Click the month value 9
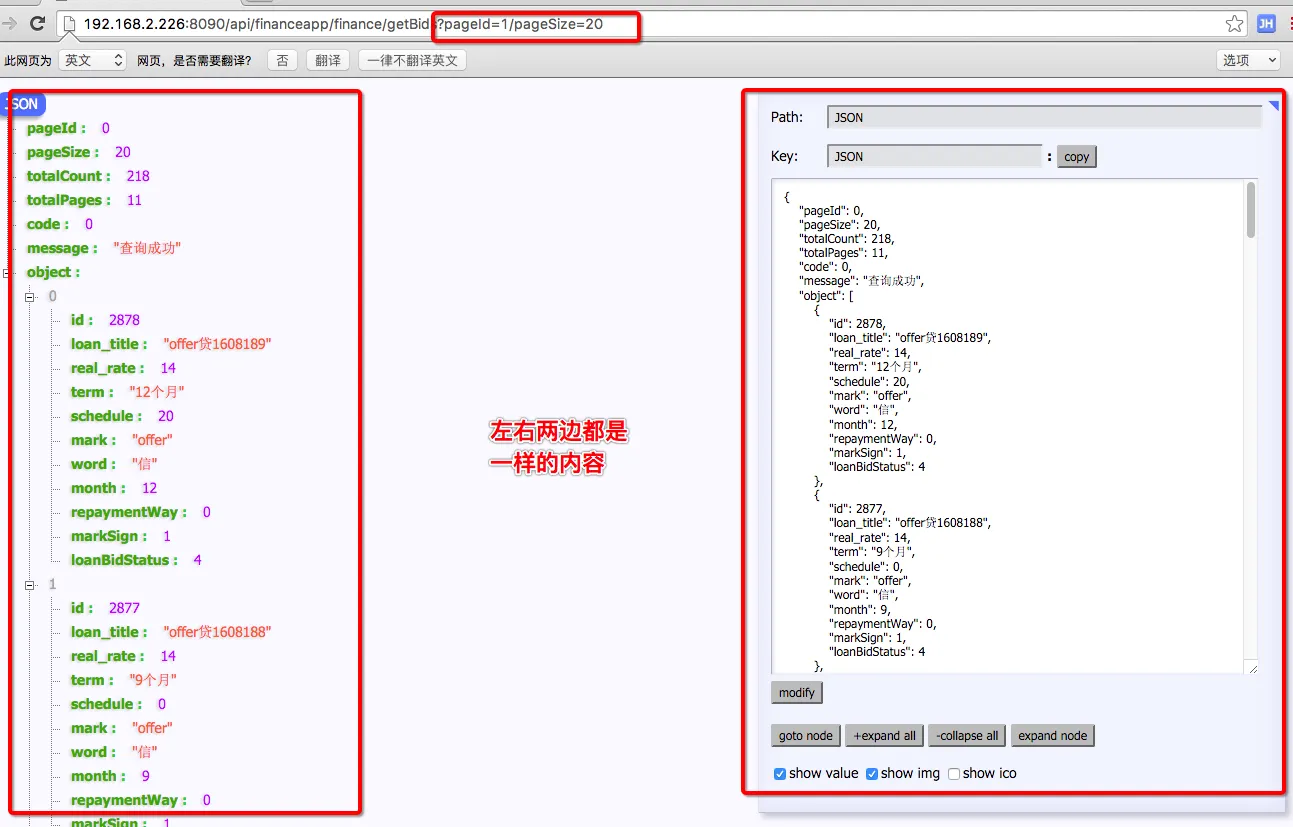Viewport: 1293px width, 827px height. pos(146,776)
